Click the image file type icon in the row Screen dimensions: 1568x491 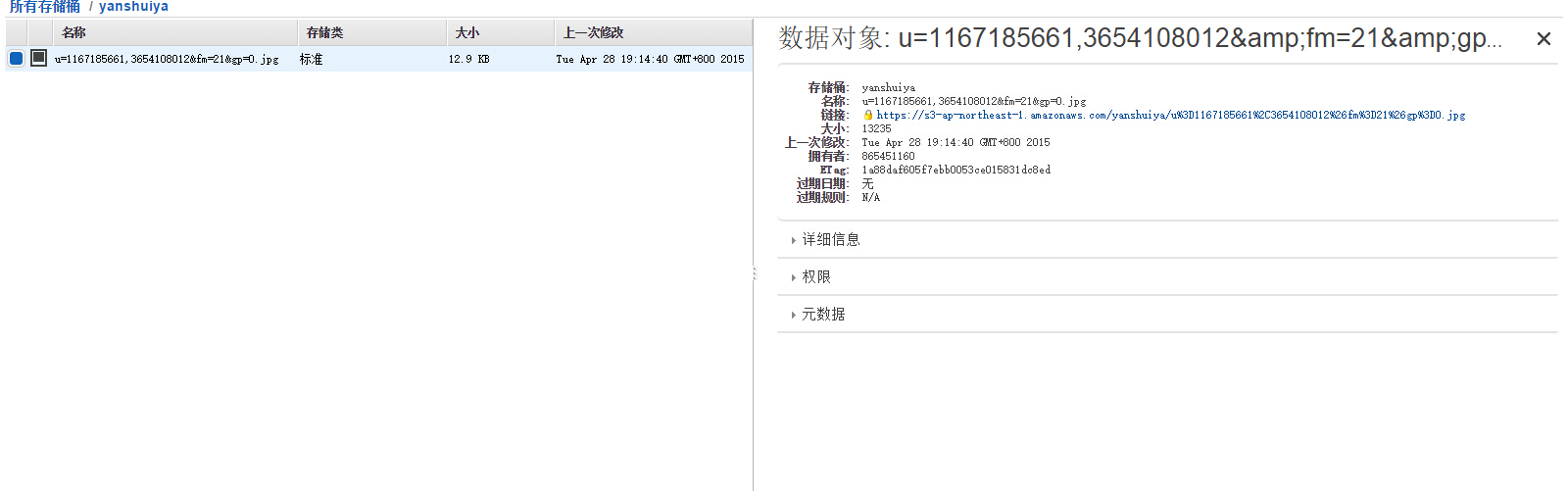(x=38, y=58)
